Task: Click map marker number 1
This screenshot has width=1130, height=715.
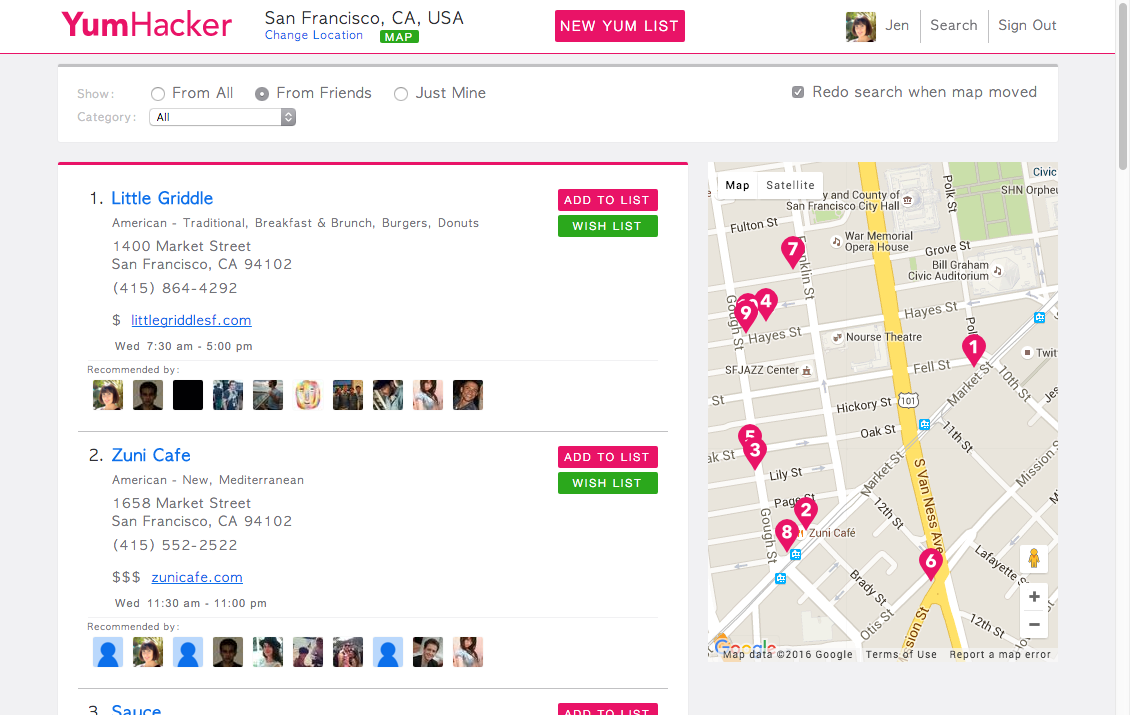Action: coord(974,350)
